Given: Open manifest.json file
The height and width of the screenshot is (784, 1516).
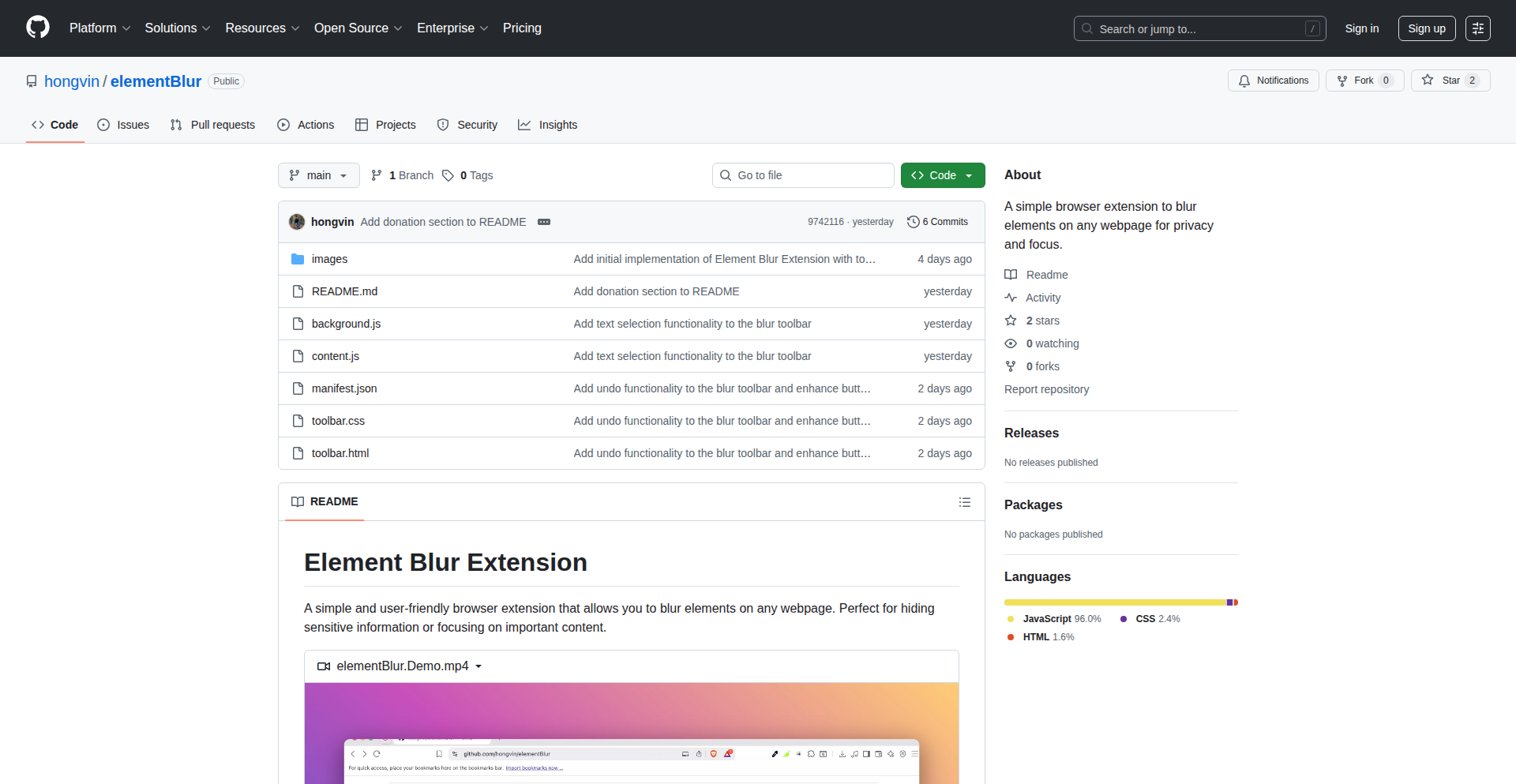Looking at the screenshot, I should (x=344, y=388).
